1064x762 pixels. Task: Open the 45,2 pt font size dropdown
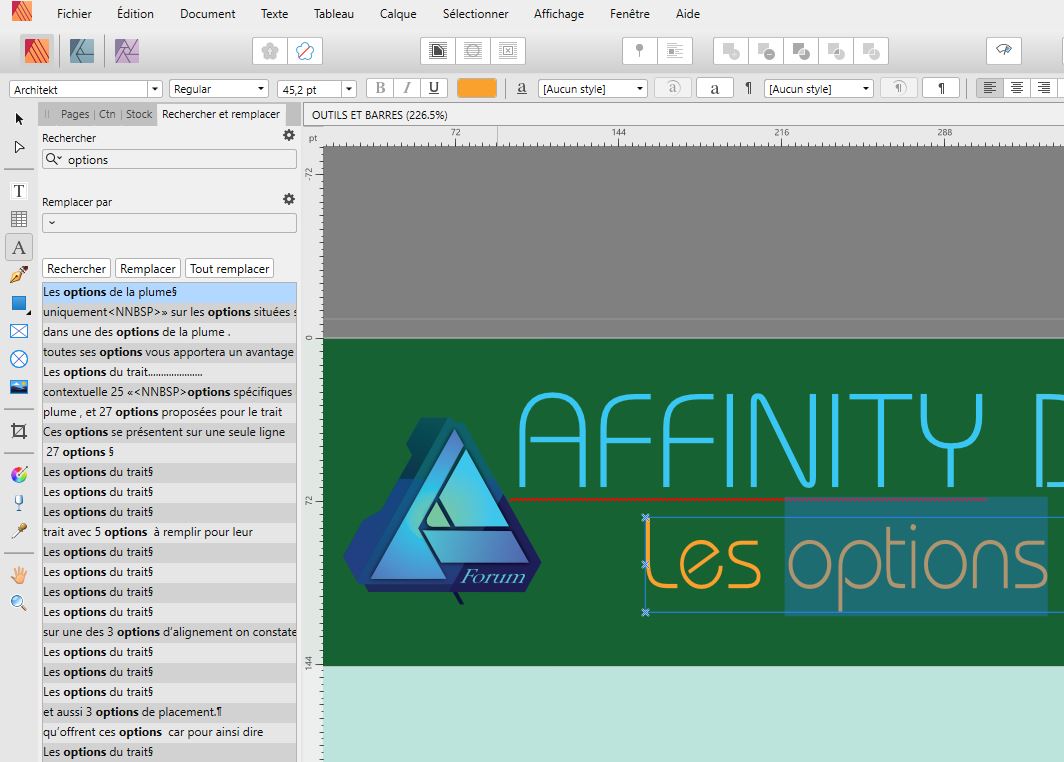[x=349, y=89]
